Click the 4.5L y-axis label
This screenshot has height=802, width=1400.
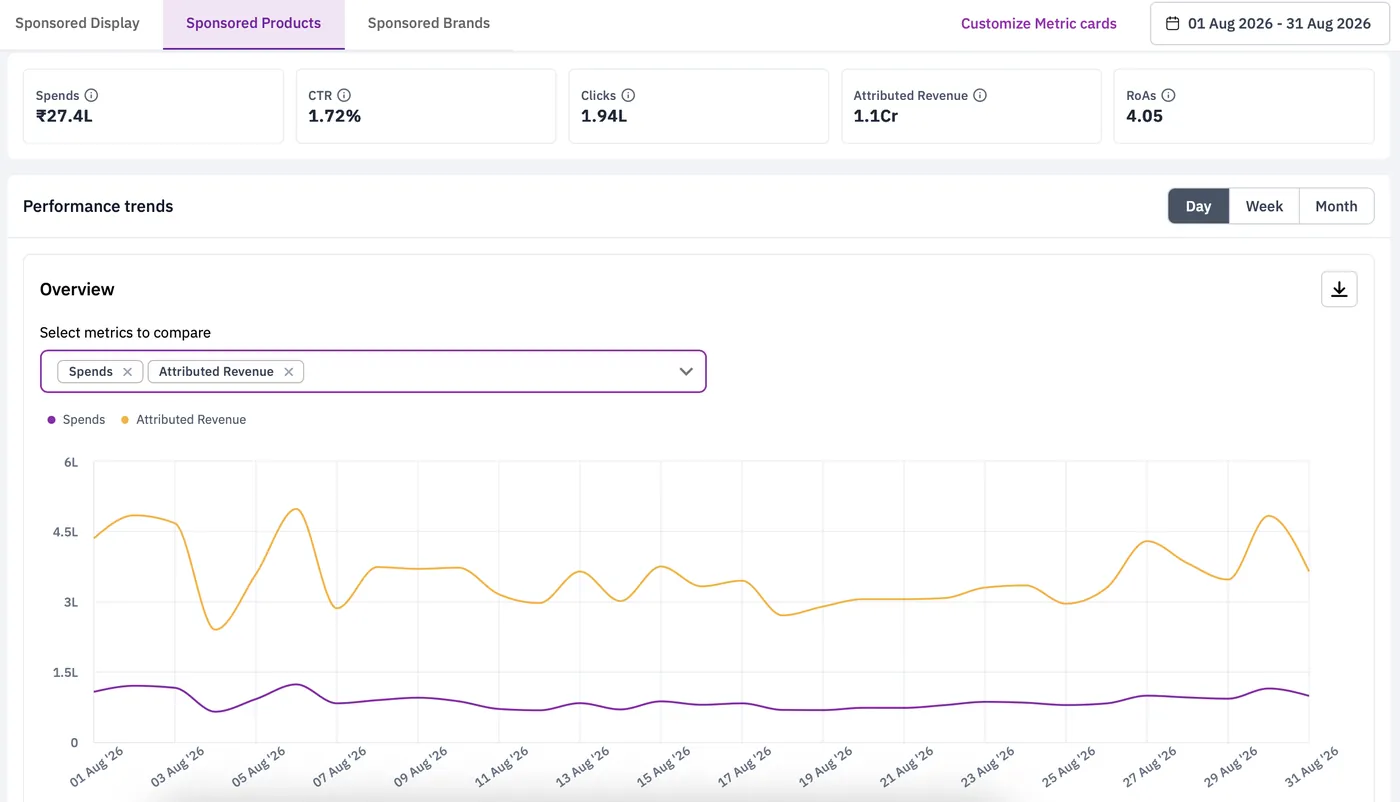tap(65, 532)
